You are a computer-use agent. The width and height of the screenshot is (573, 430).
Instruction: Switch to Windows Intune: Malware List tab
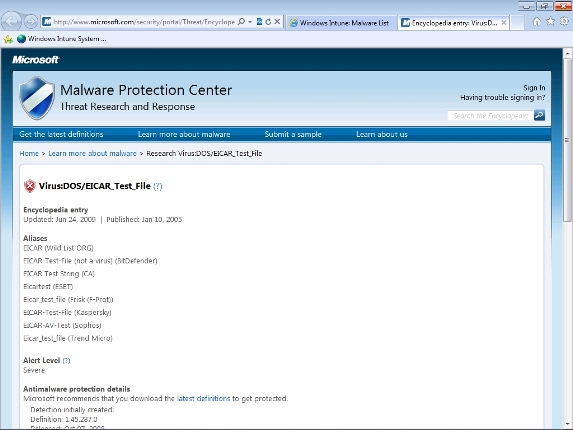[x=341, y=23]
